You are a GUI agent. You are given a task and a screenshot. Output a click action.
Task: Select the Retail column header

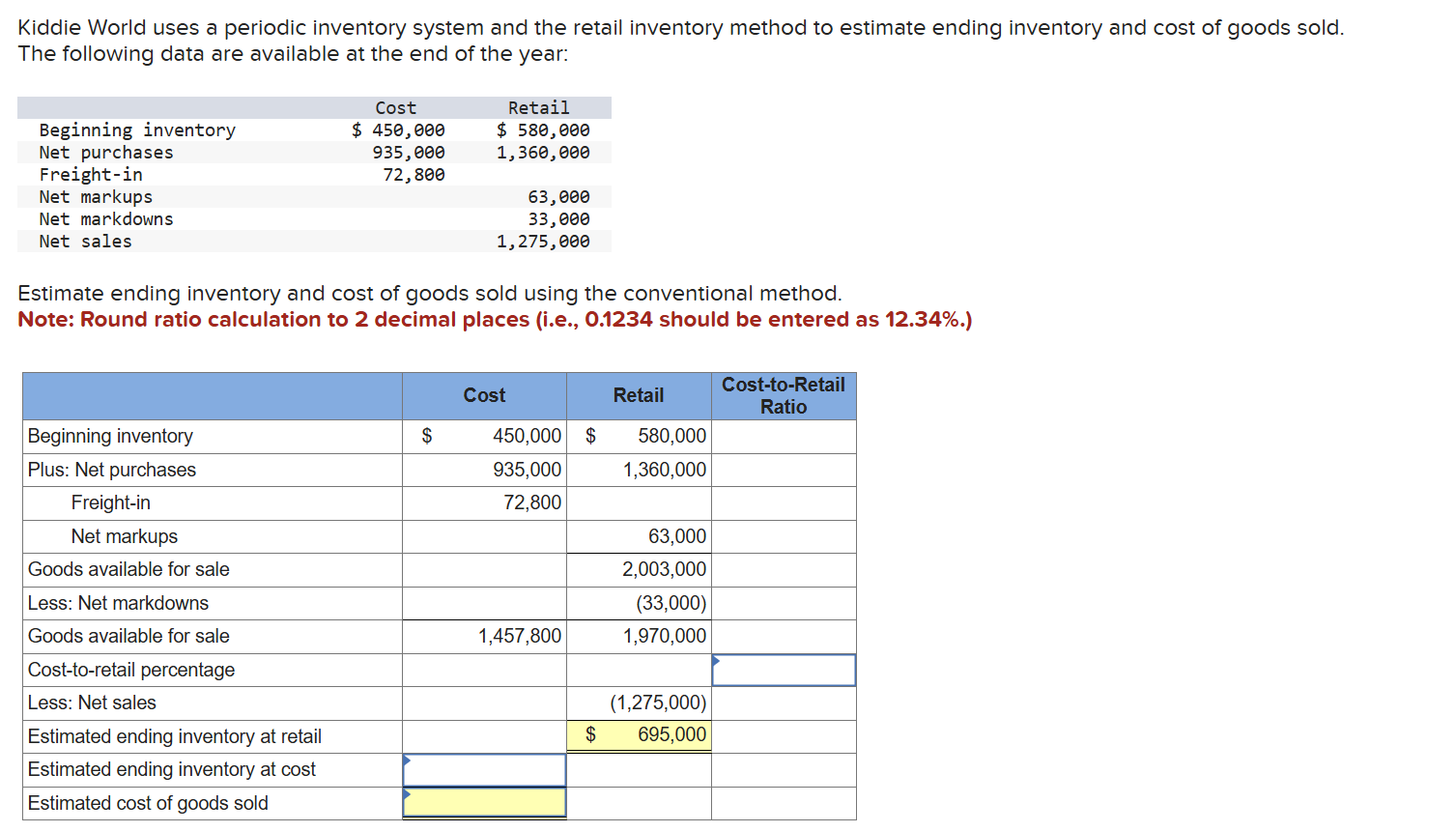tap(639, 395)
